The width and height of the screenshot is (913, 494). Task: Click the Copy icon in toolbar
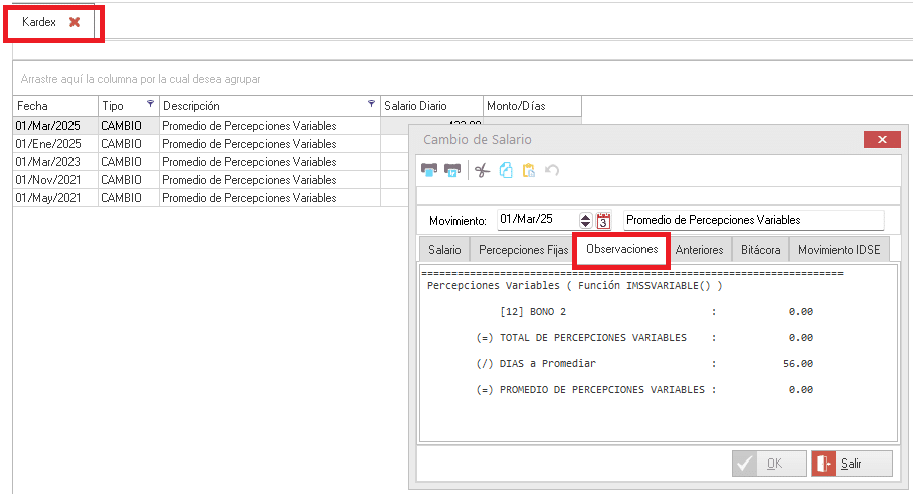(x=506, y=170)
